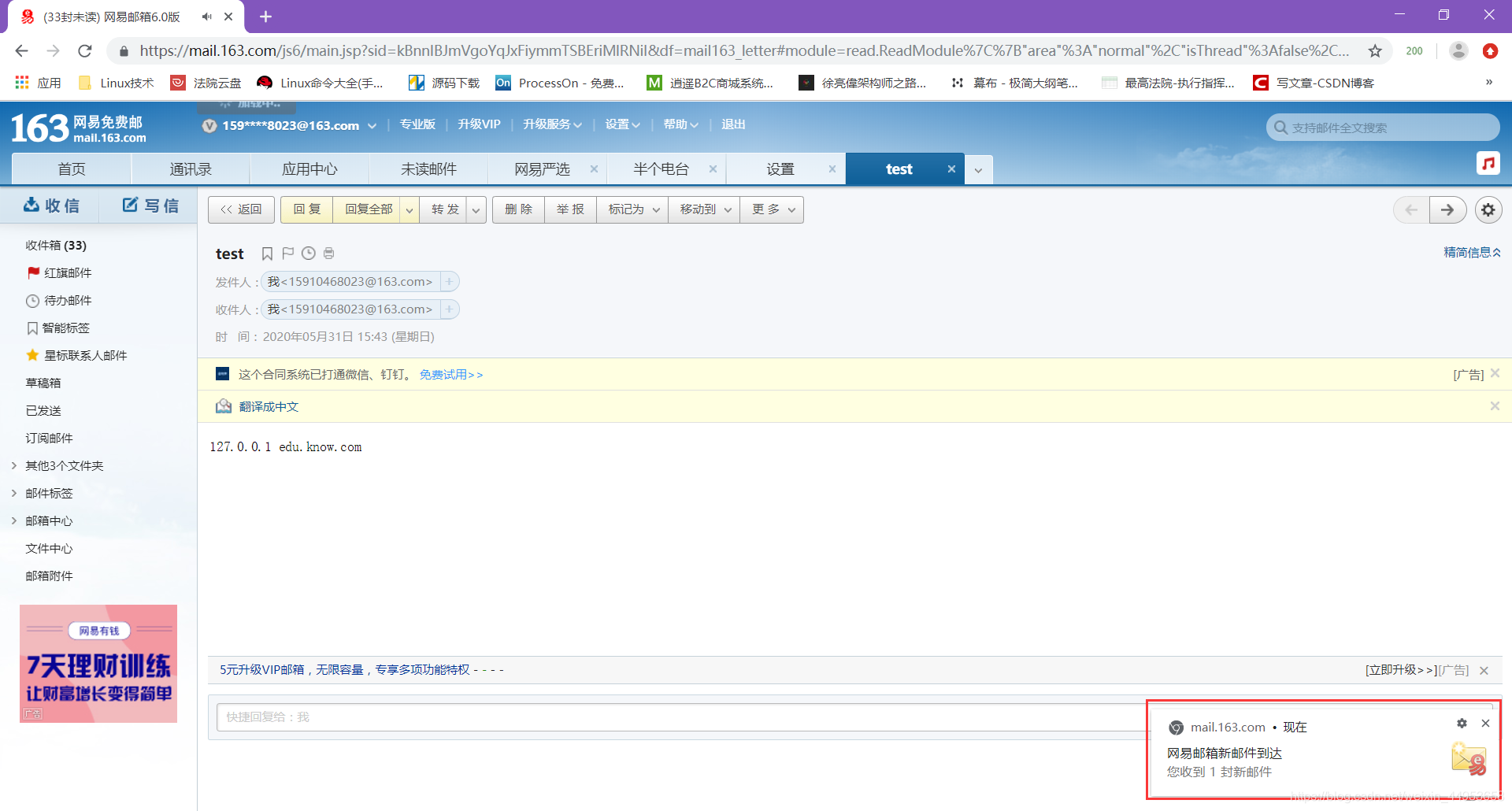Open the 更多 dropdown
This screenshot has width=1512, height=811.
tap(772, 209)
